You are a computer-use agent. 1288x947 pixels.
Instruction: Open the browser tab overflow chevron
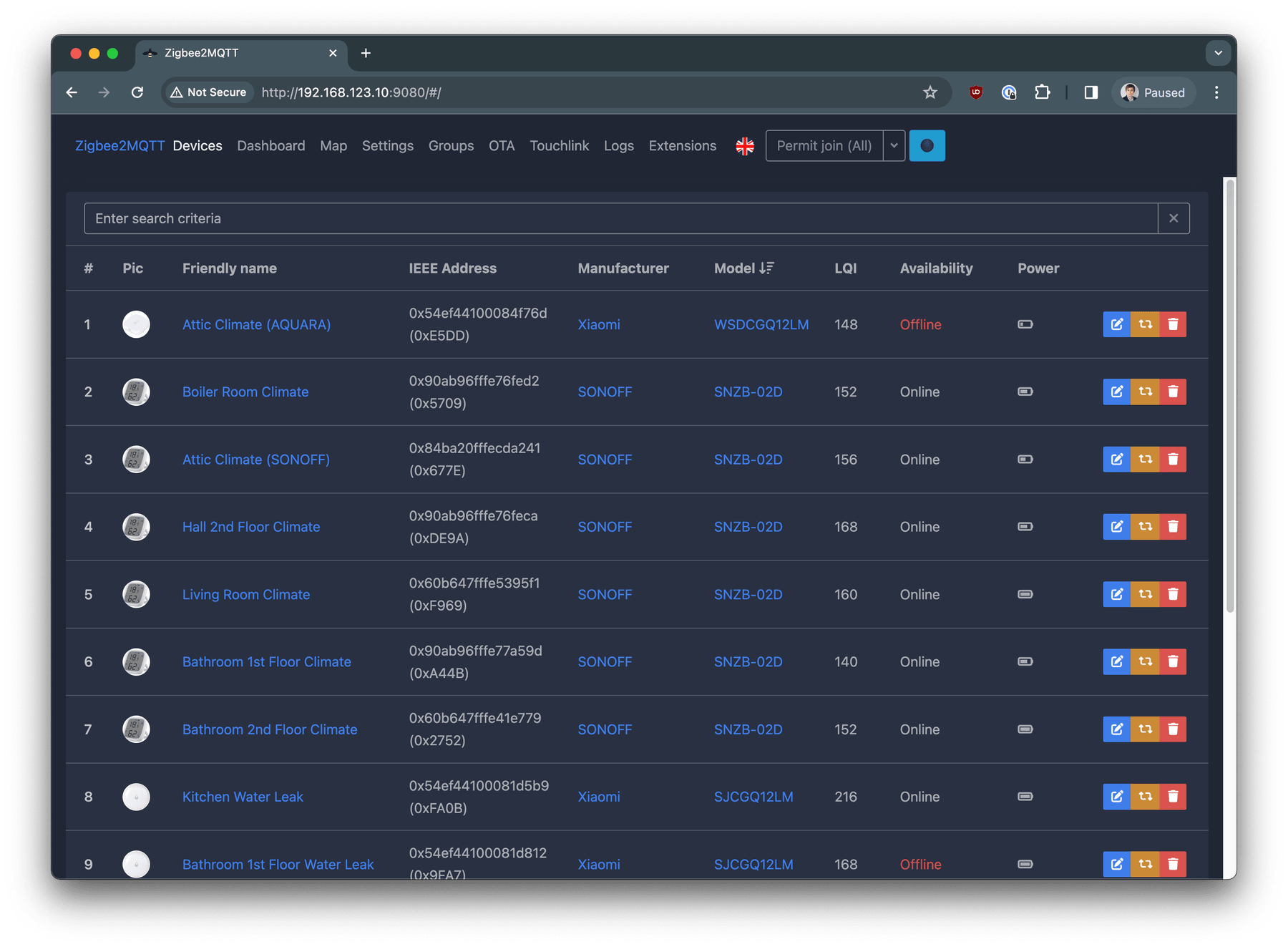click(x=1218, y=53)
